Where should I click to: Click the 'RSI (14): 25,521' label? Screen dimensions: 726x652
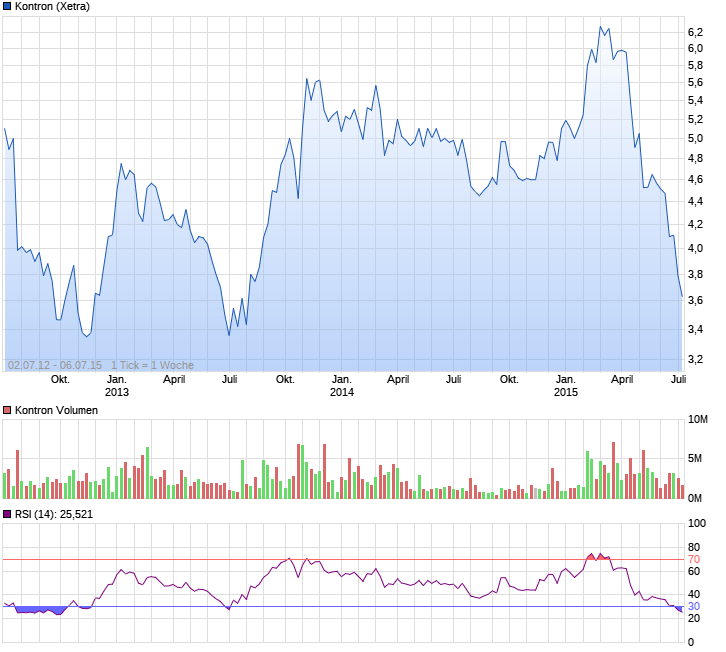pyautogui.click(x=54, y=514)
